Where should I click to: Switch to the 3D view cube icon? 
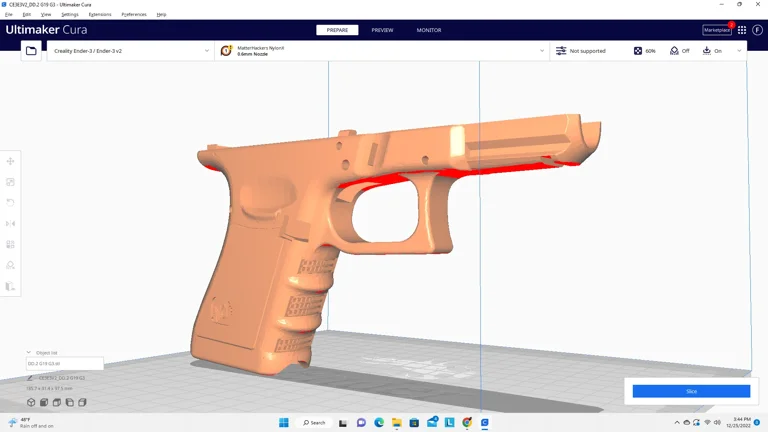[31, 403]
